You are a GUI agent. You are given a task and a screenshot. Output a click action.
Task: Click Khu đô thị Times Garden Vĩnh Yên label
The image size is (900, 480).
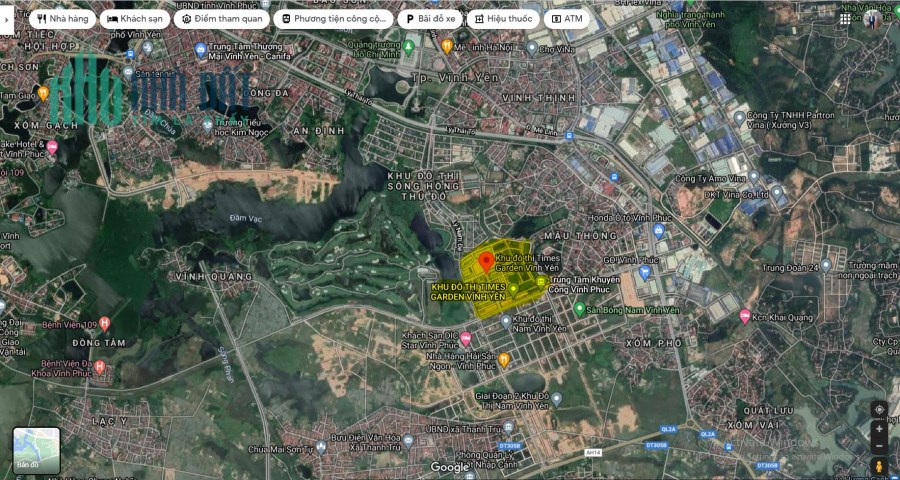click(x=527, y=263)
